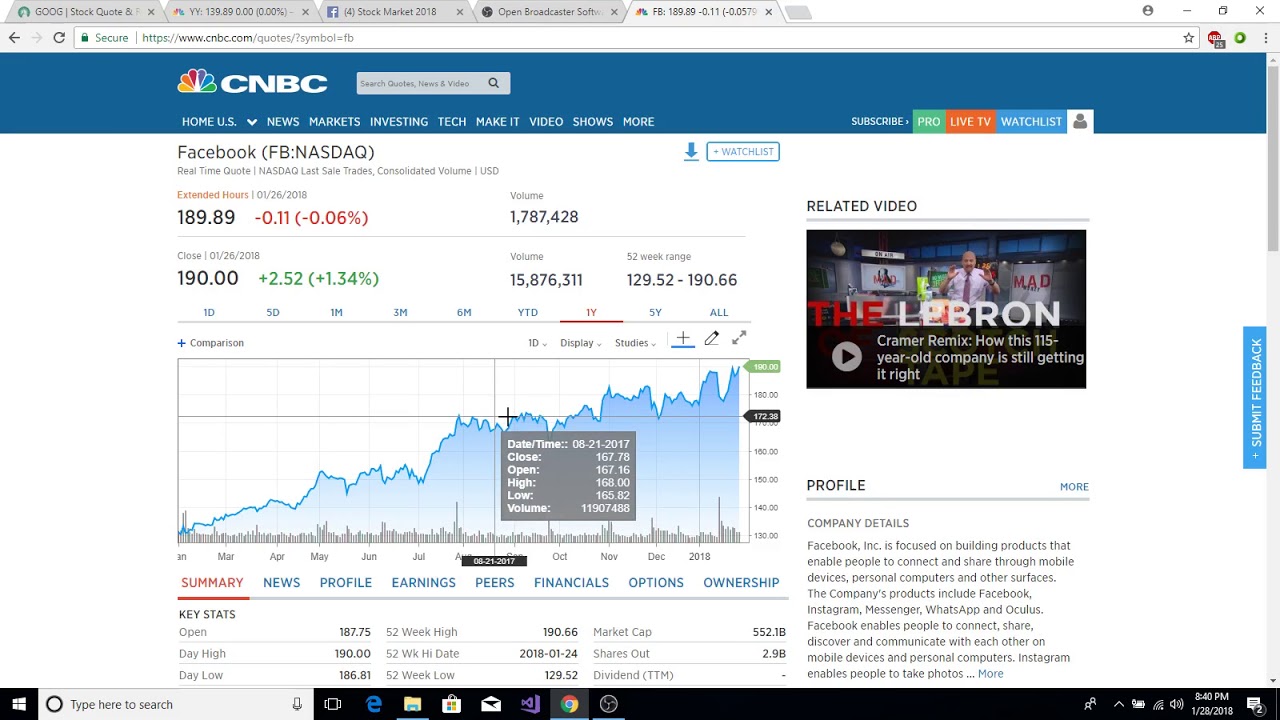The image size is (1280, 720).
Task: Click MORE link next to PROFILE heading
Action: 1074,487
